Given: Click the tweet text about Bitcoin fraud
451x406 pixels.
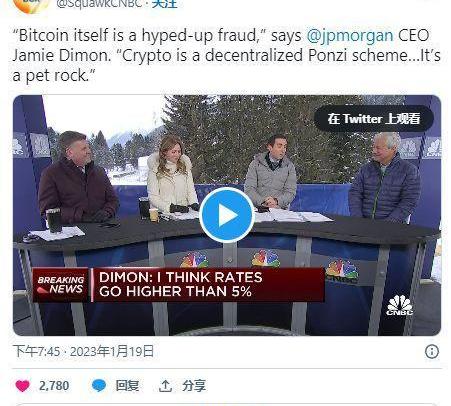Looking at the screenshot, I should click(226, 55).
